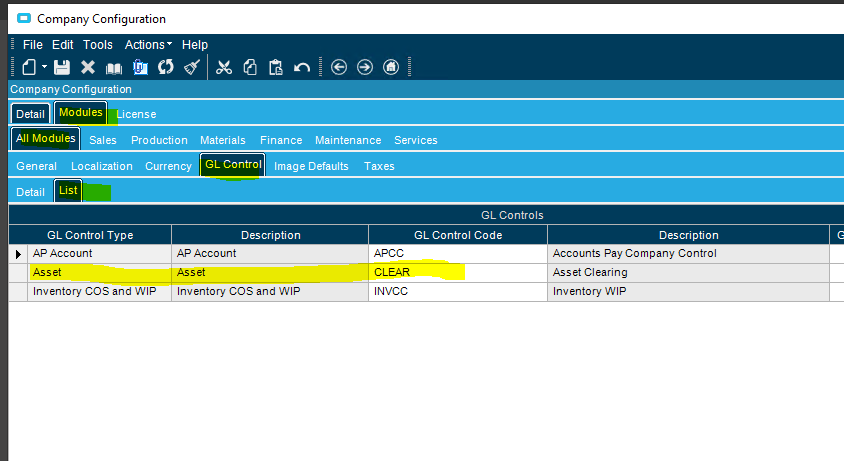The width and height of the screenshot is (844, 461).
Task: Click Description header next to GL Control Code
Action: [x=688, y=235]
